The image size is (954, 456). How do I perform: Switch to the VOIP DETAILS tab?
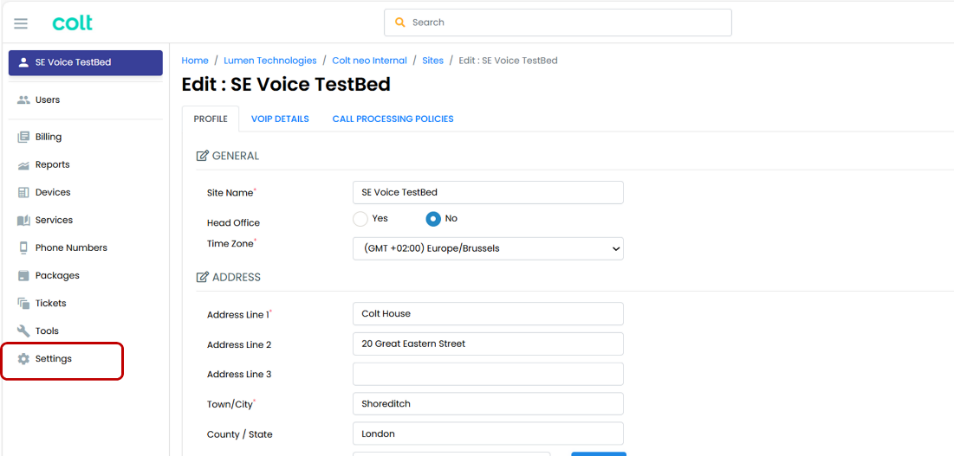tap(280, 119)
